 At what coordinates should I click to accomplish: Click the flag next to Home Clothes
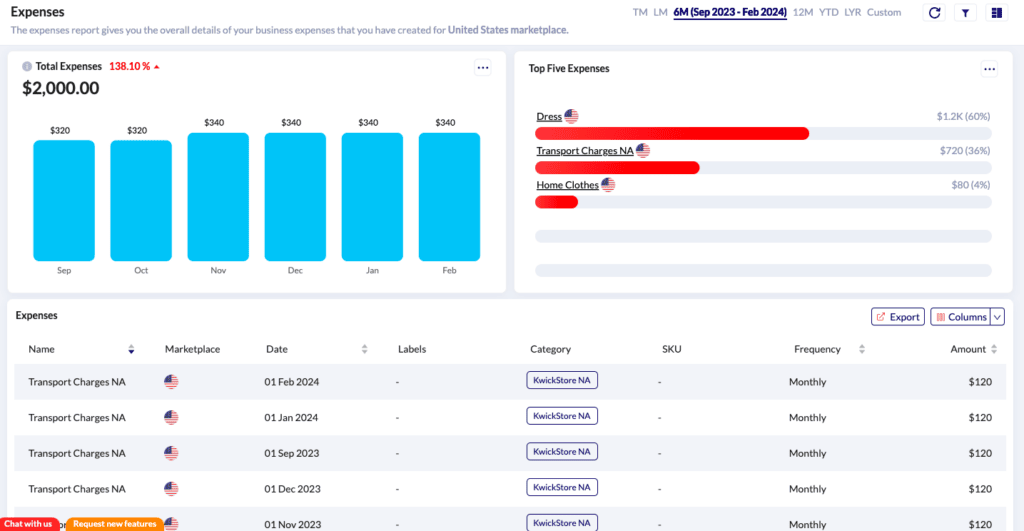click(608, 185)
